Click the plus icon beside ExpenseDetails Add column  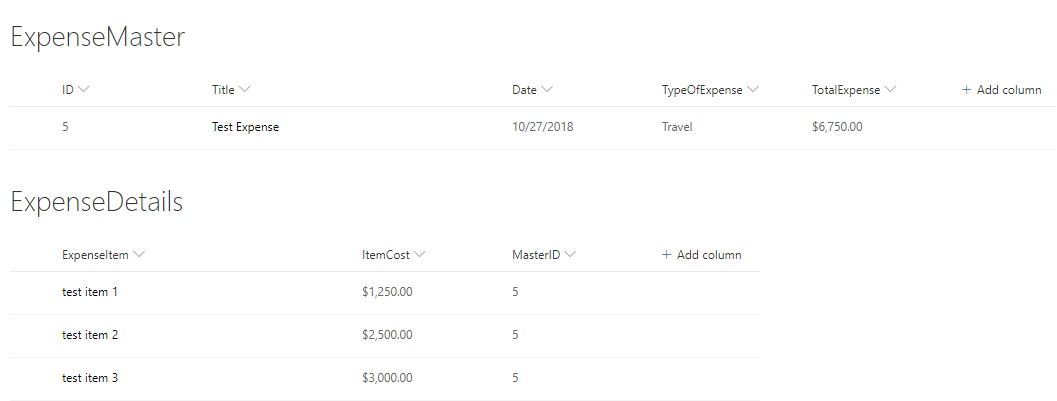pos(666,255)
